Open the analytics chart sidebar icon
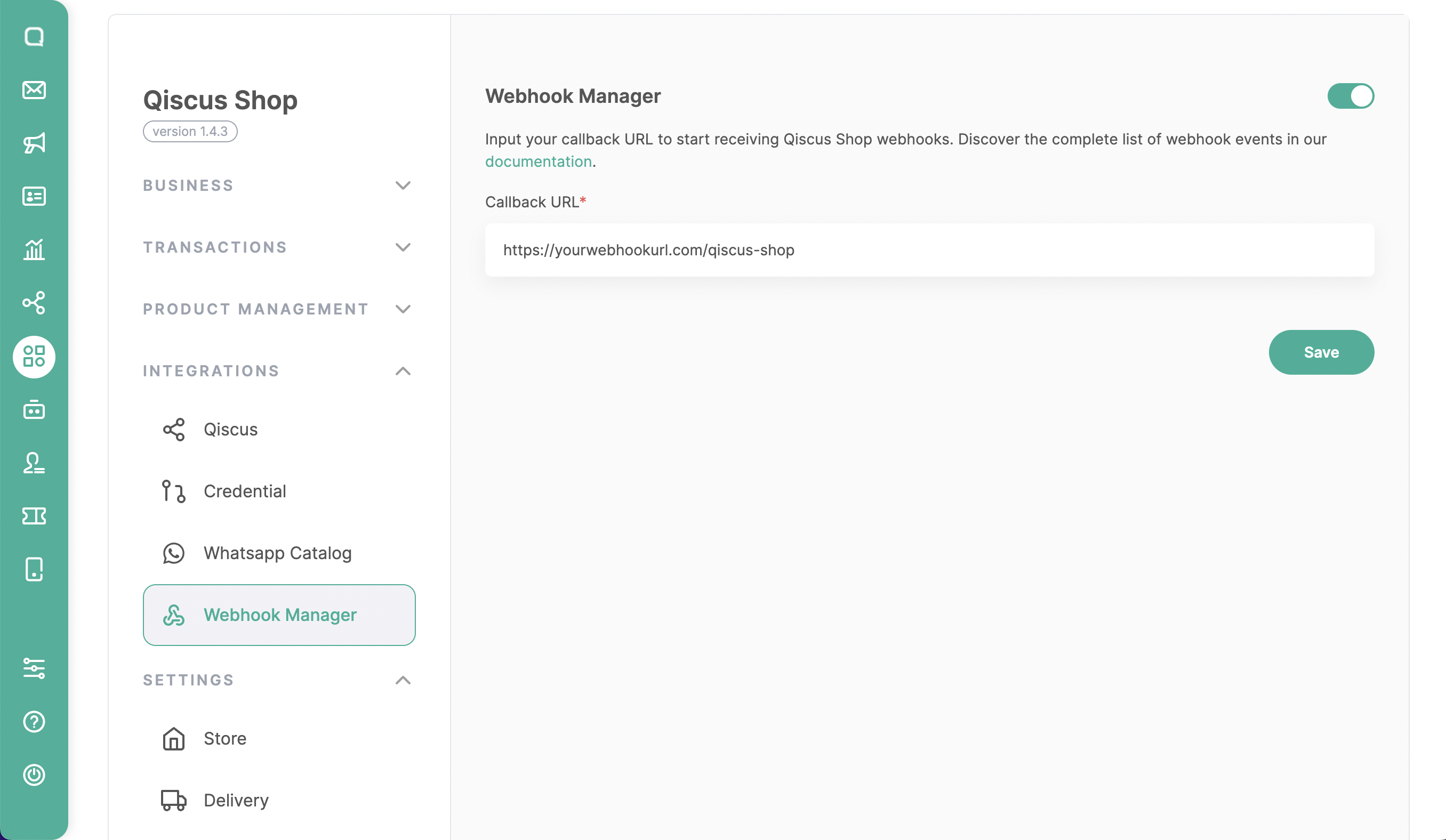The width and height of the screenshot is (1446, 840). [x=34, y=249]
